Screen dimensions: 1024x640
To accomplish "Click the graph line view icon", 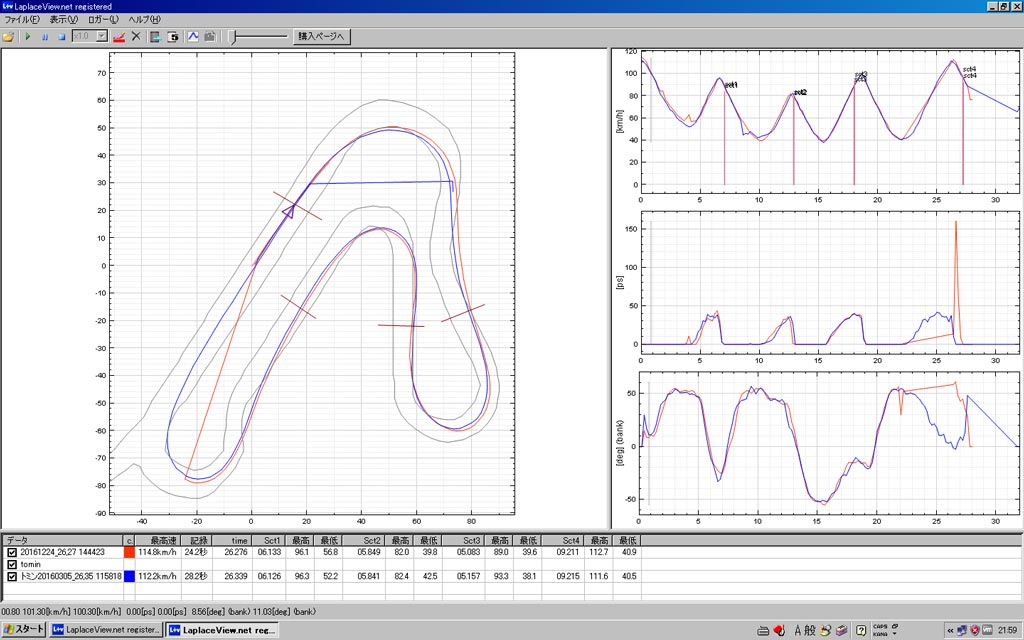I will (193, 37).
